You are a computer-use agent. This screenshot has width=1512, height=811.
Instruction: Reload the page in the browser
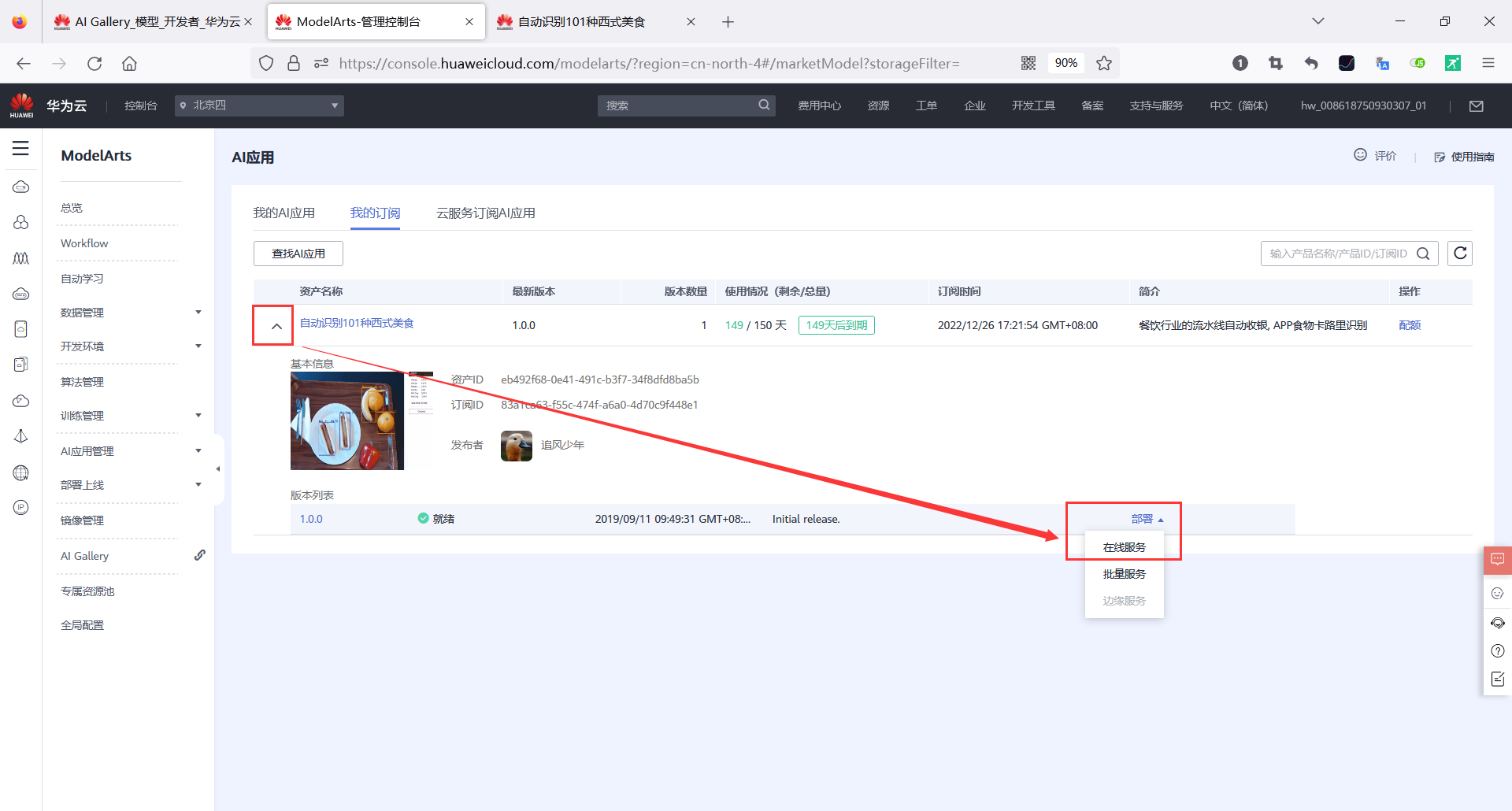pyautogui.click(x=94, y=64)
